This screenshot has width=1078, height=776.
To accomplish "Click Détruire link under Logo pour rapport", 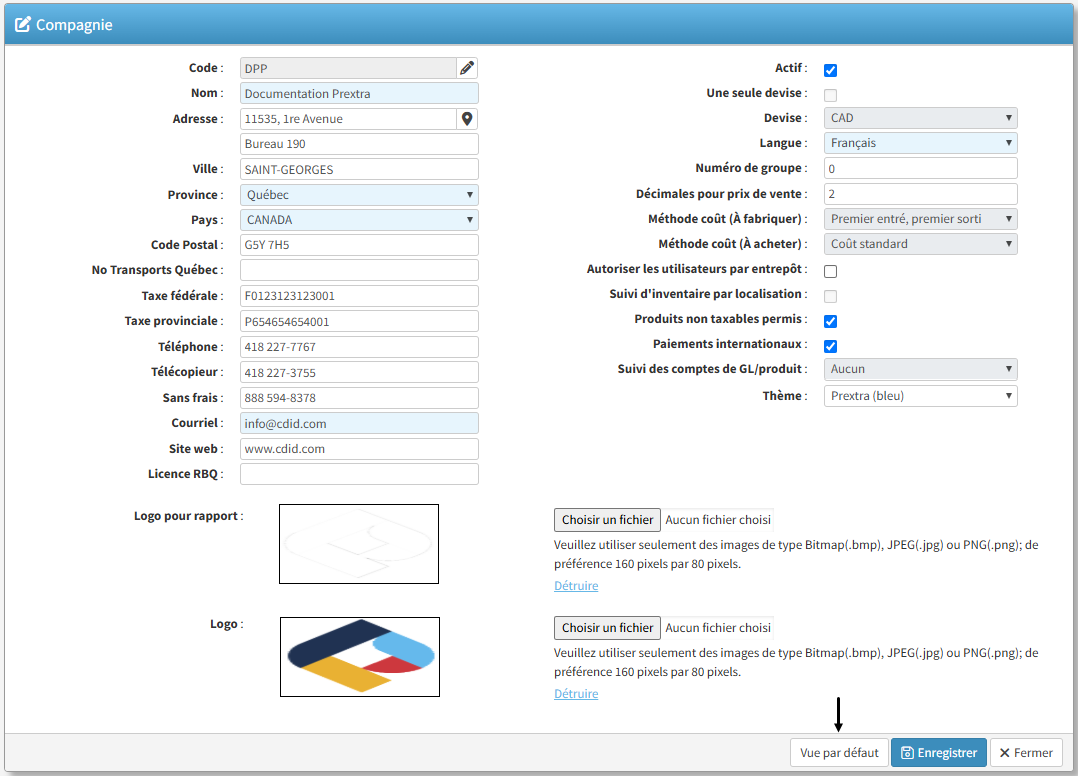I will [576, 586].
